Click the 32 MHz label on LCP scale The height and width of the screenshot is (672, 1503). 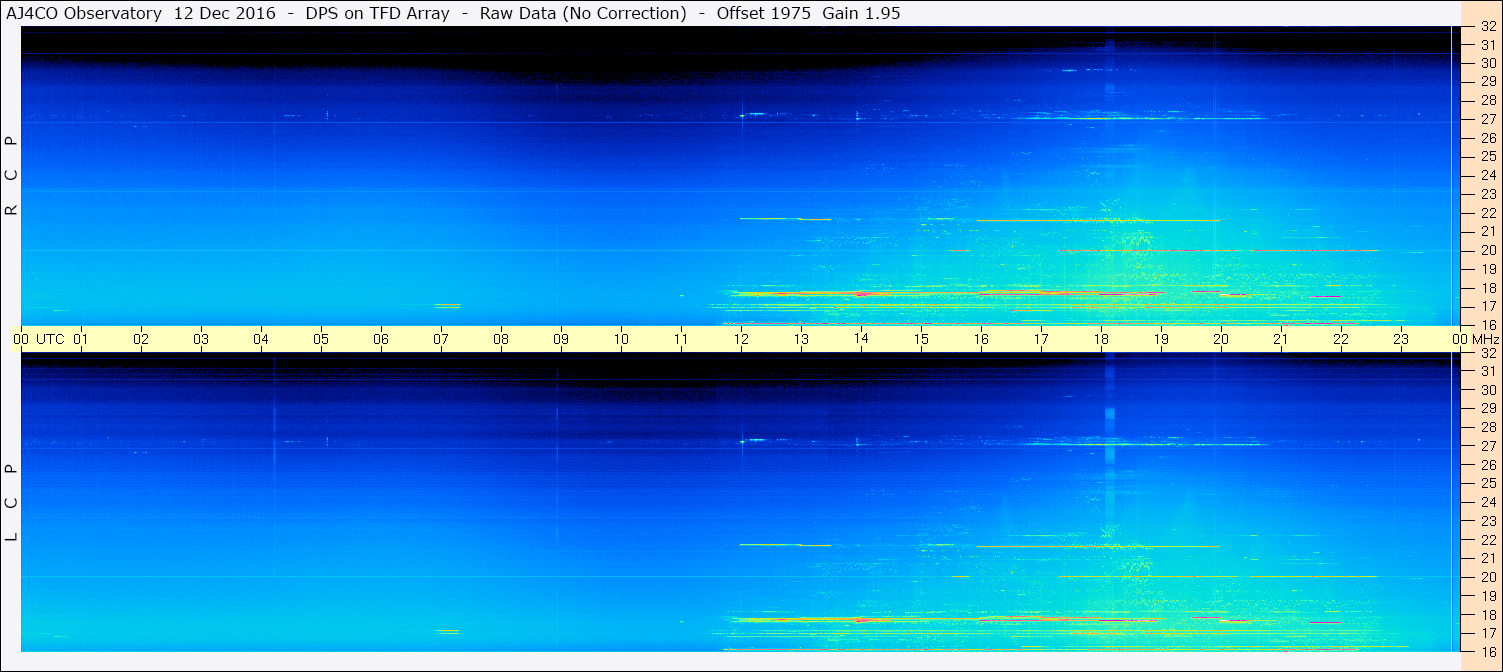click(x=1488, y=353)
